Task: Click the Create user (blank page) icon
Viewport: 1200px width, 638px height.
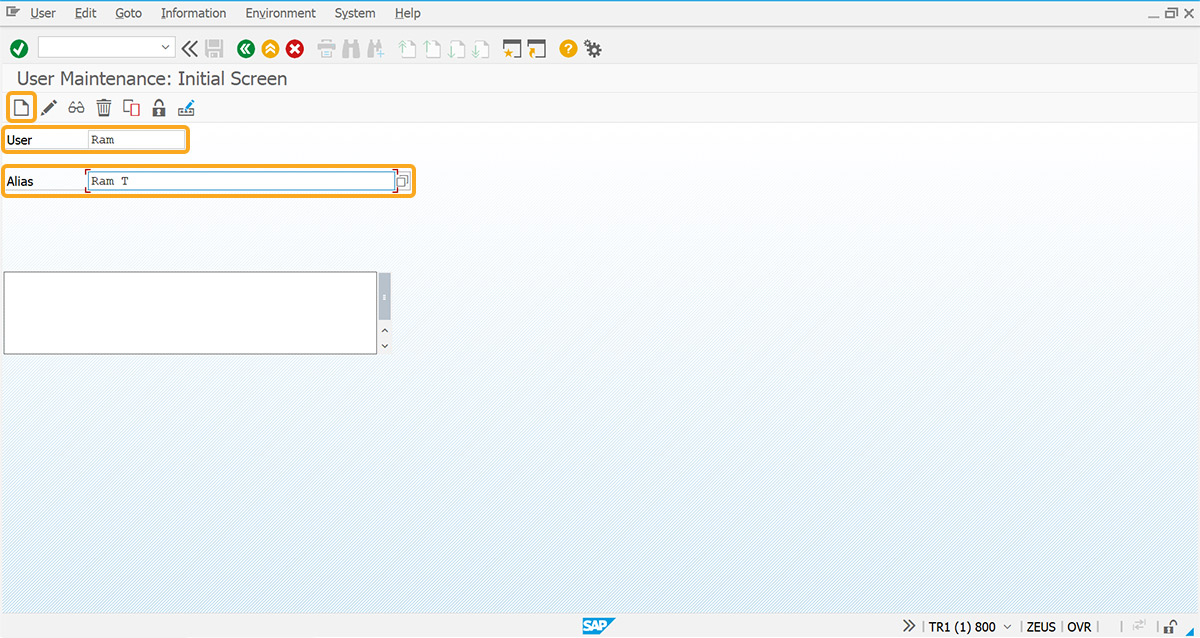Action: [x=21, y=107]
